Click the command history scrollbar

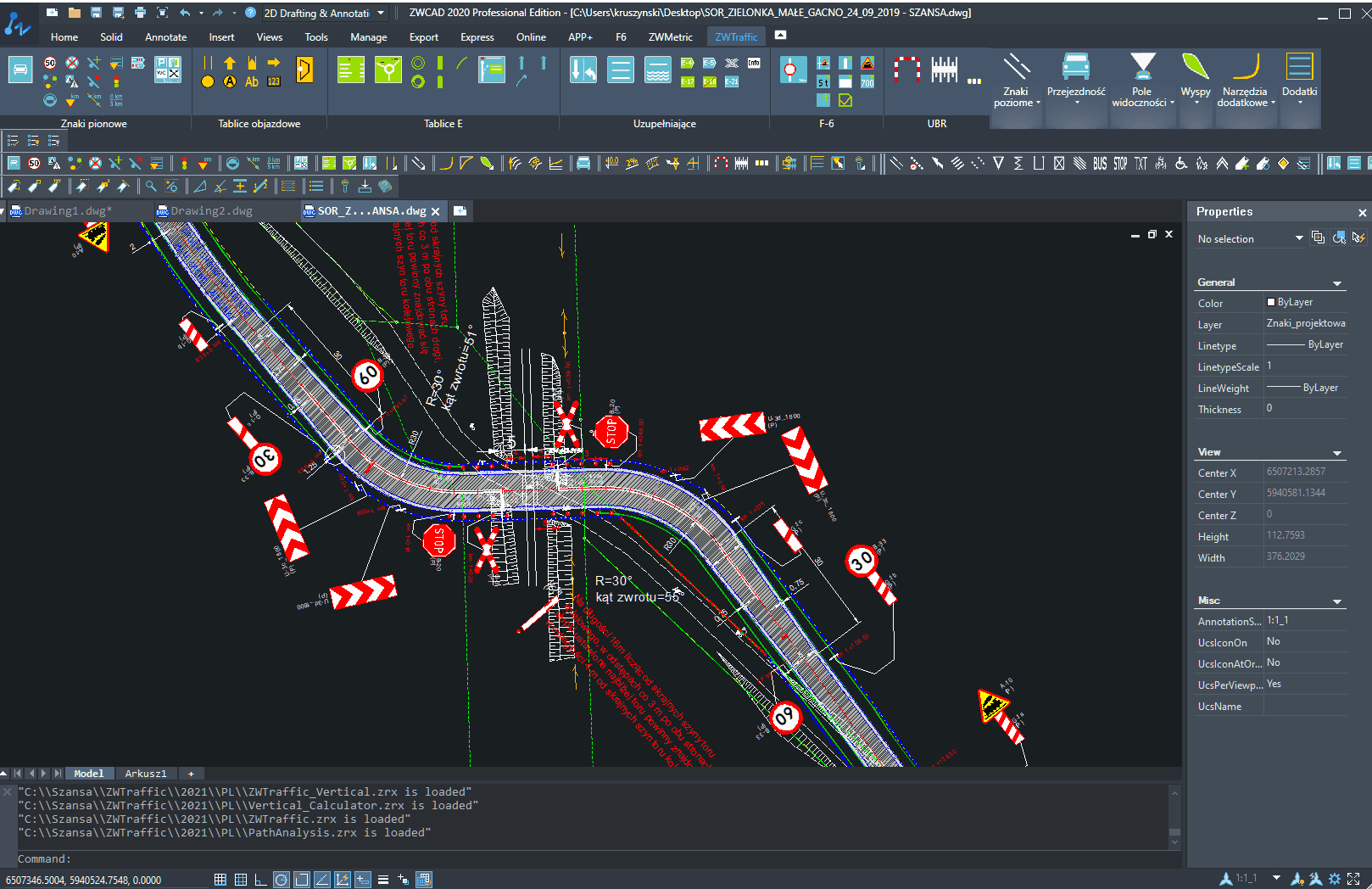pyautogui.click(x=1174, y=818)
